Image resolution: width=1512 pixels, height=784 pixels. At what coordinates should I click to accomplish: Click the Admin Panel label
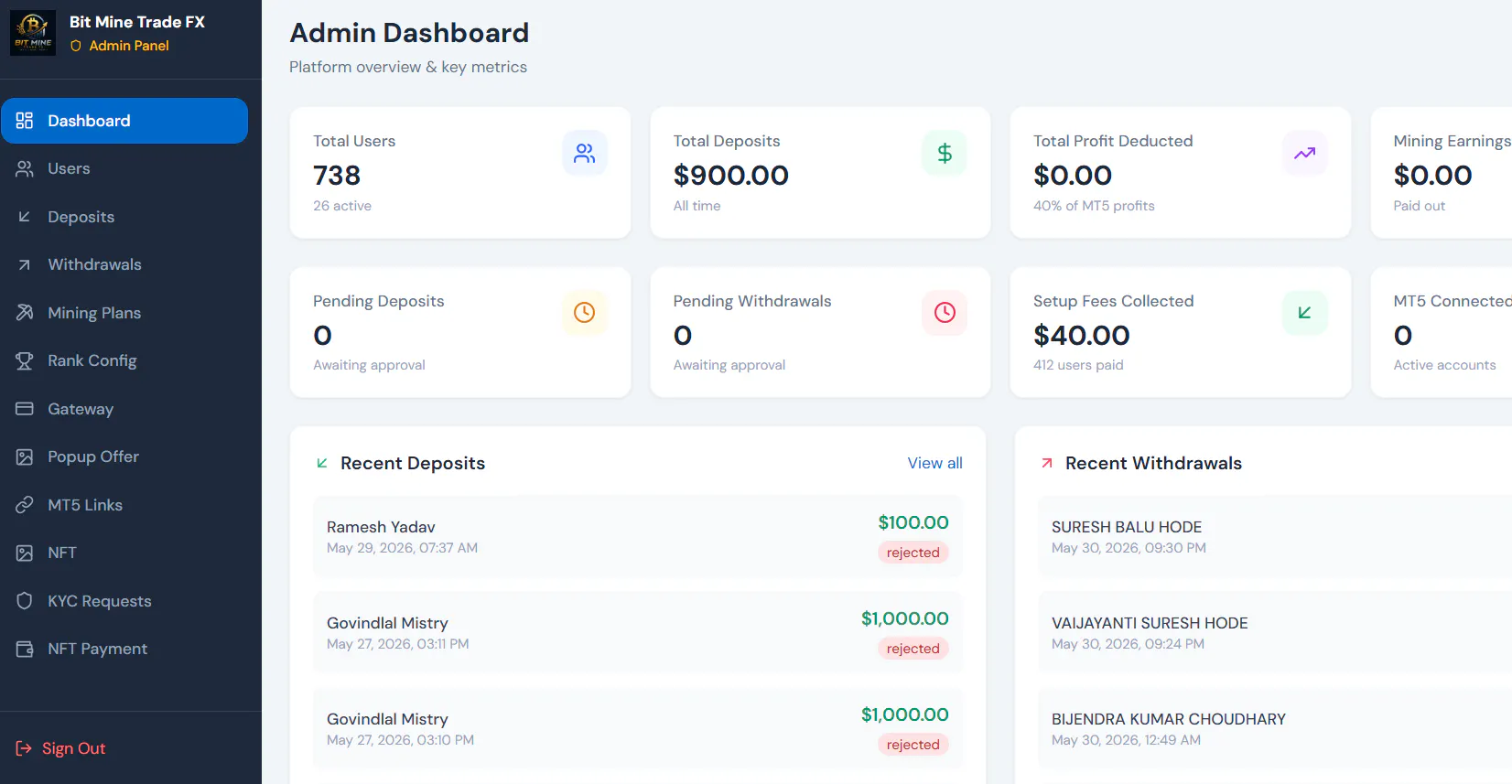(x=129, y=46)
